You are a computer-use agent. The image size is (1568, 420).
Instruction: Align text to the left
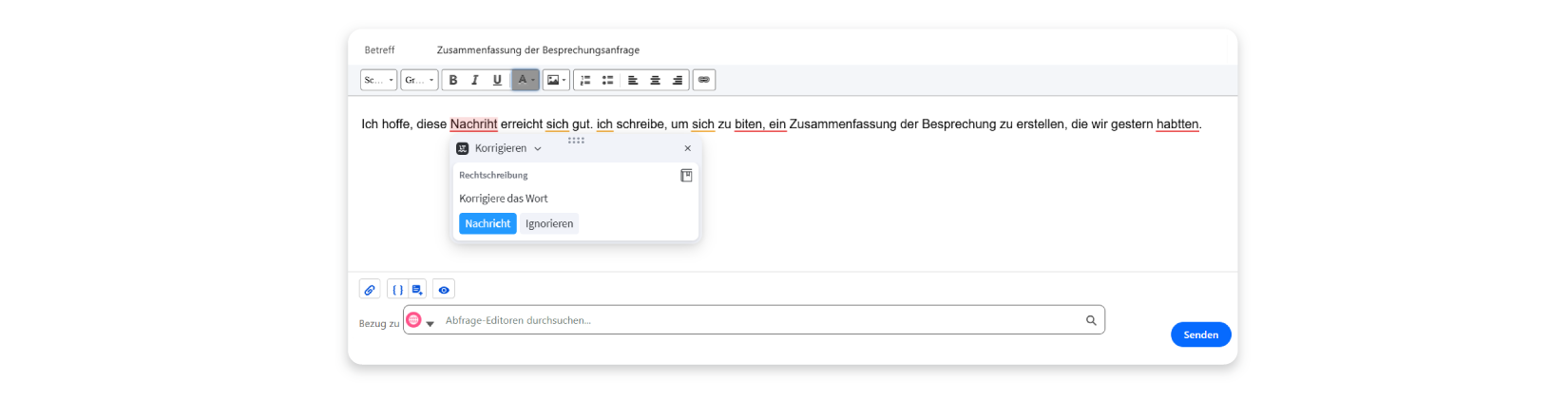pyautogui.click(x=633, y=80)
